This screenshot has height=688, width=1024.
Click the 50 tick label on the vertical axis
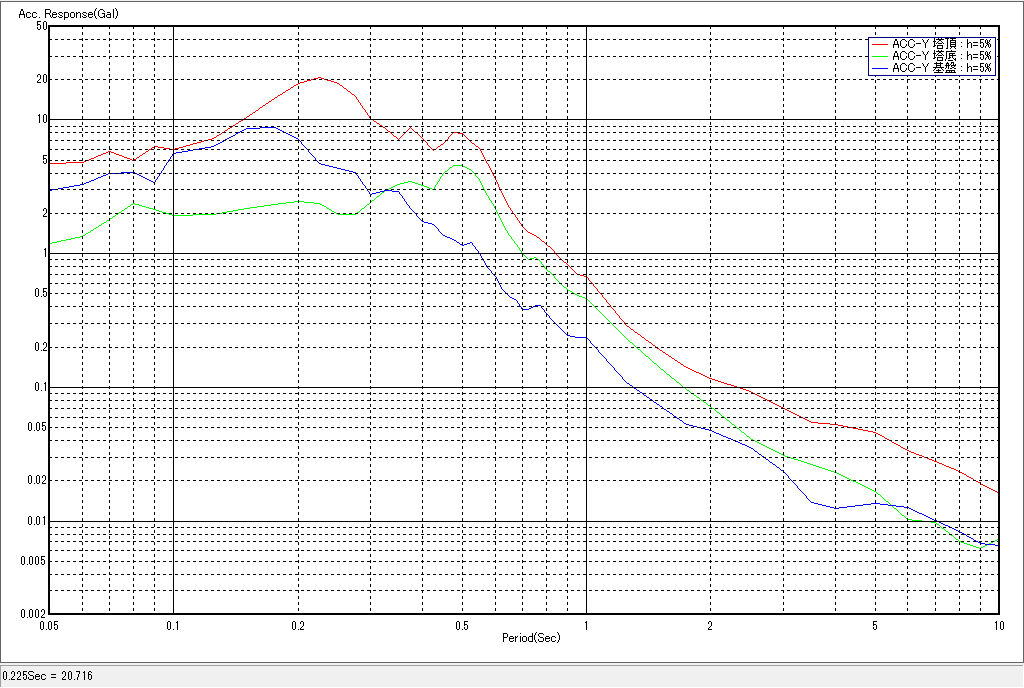pos(42,26)
